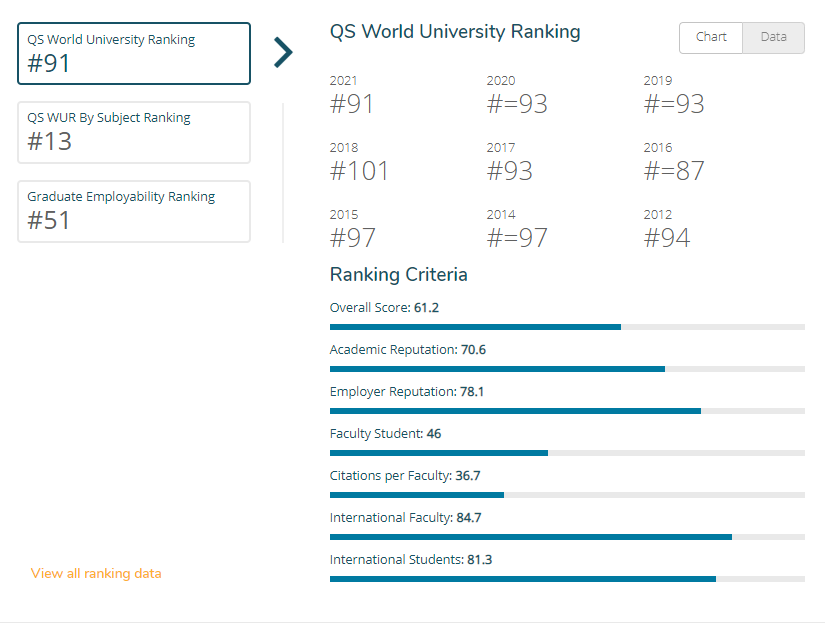
Task: Select the 2021 ranking #91 entry
Action: pos(351,96)
